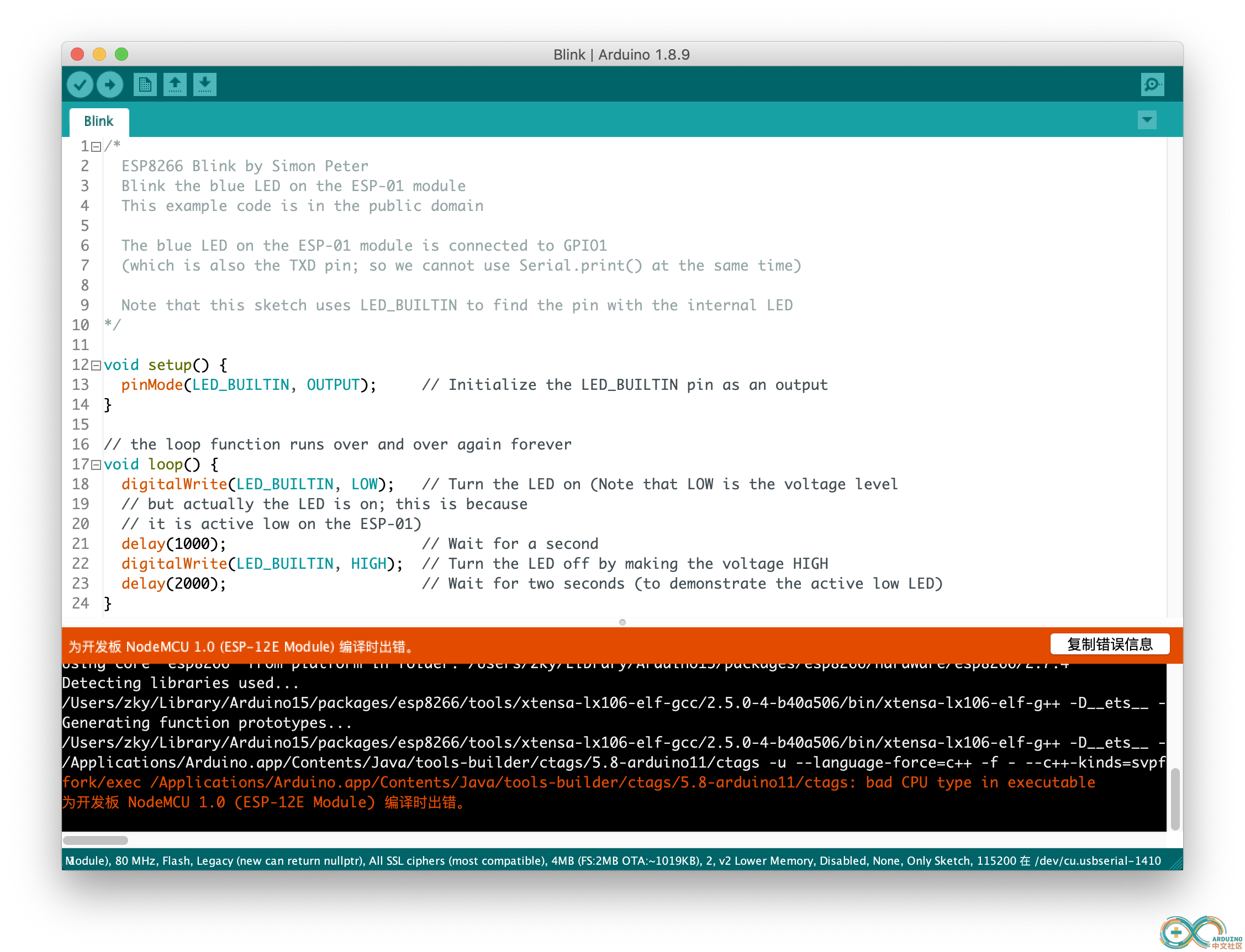Collapse the comment block at line 1
This screenshot has width=1245, height=952.
pyautogui.click(x=96, y=147)
